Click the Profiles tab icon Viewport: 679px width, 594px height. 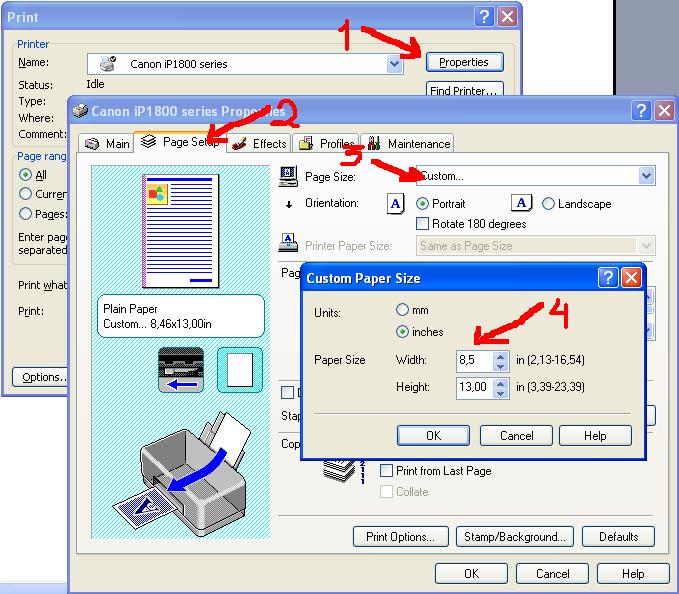click(306, 143)
